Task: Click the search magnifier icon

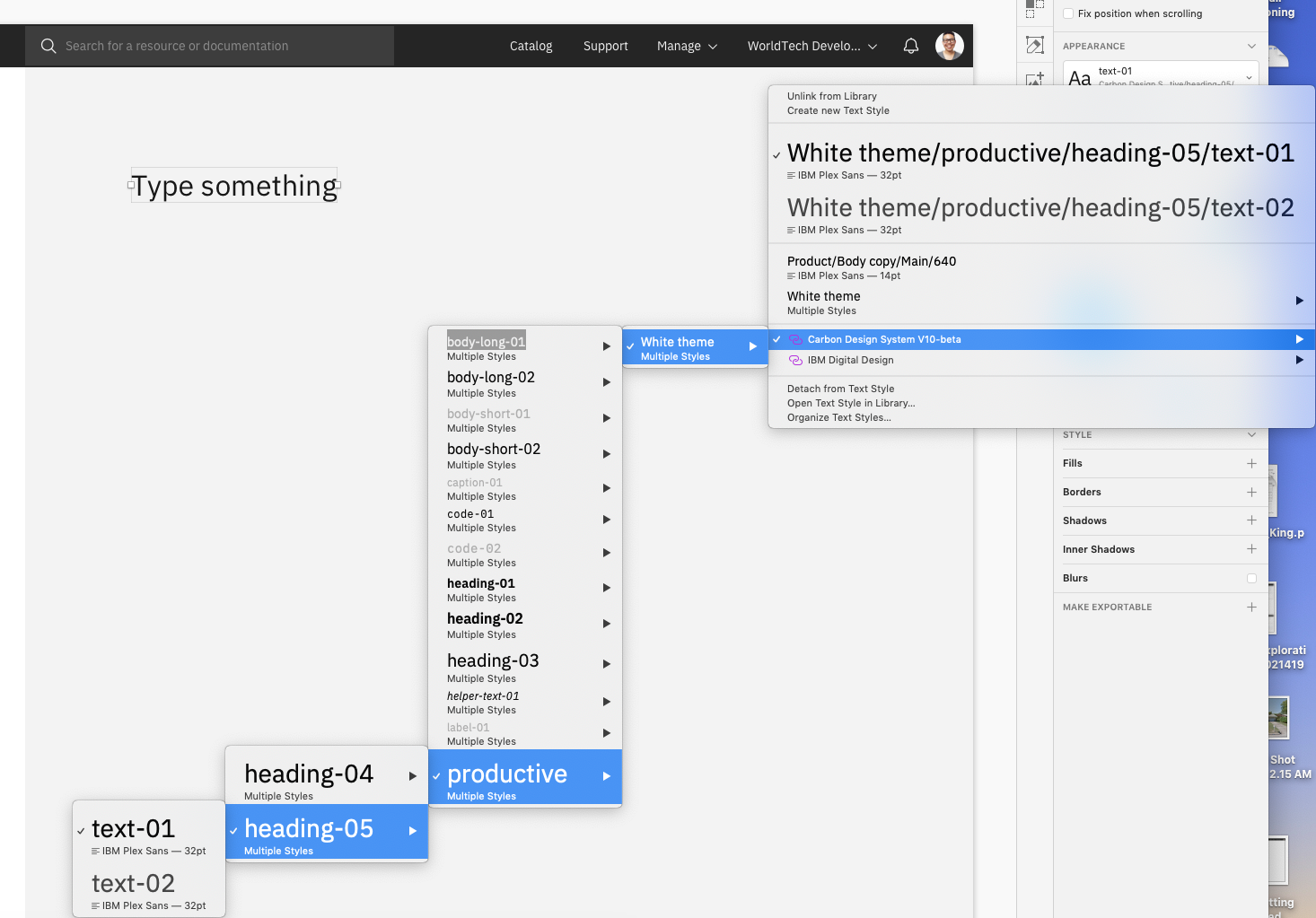Action: (x=48, y=45)
